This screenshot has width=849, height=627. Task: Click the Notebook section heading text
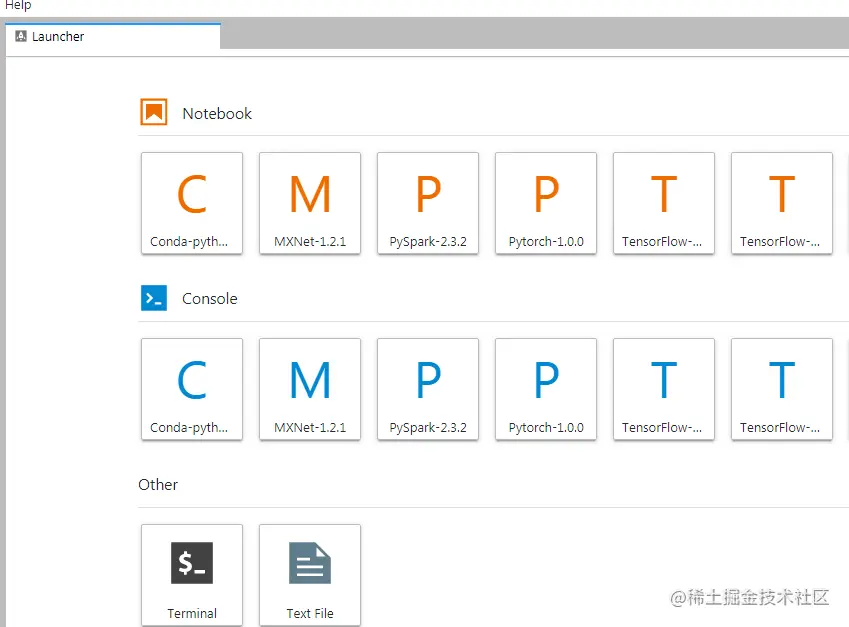click(217, 114)
